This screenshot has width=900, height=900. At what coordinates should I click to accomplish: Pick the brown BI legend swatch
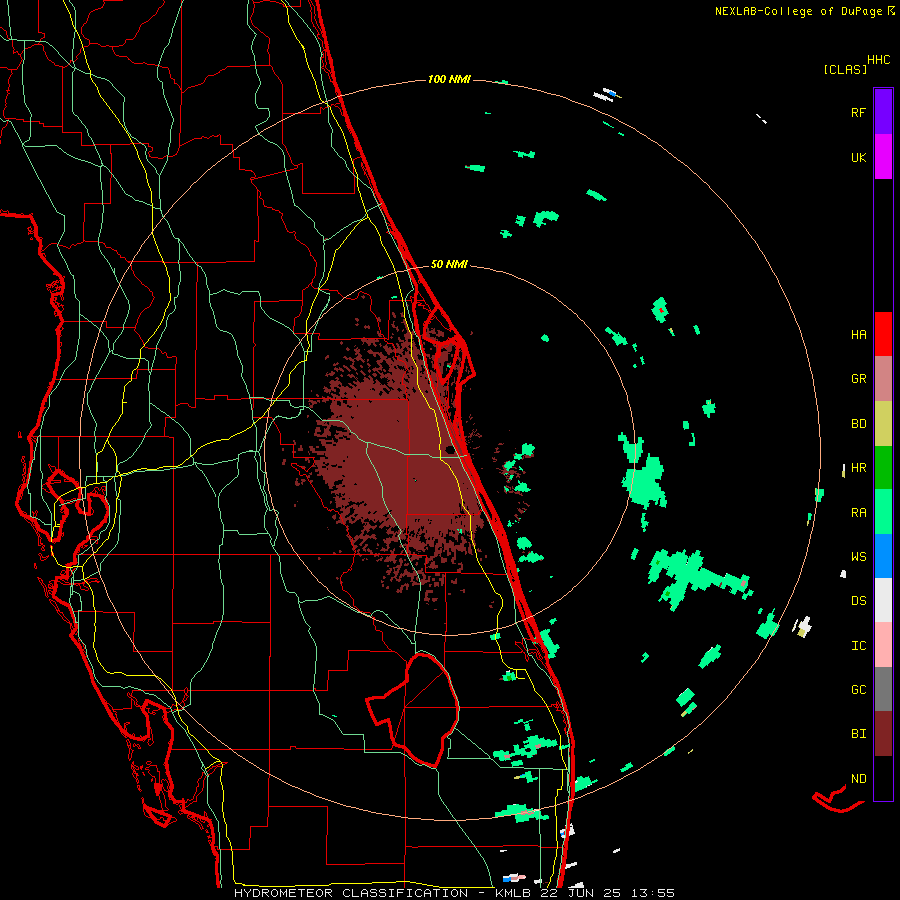pos(883,734)
